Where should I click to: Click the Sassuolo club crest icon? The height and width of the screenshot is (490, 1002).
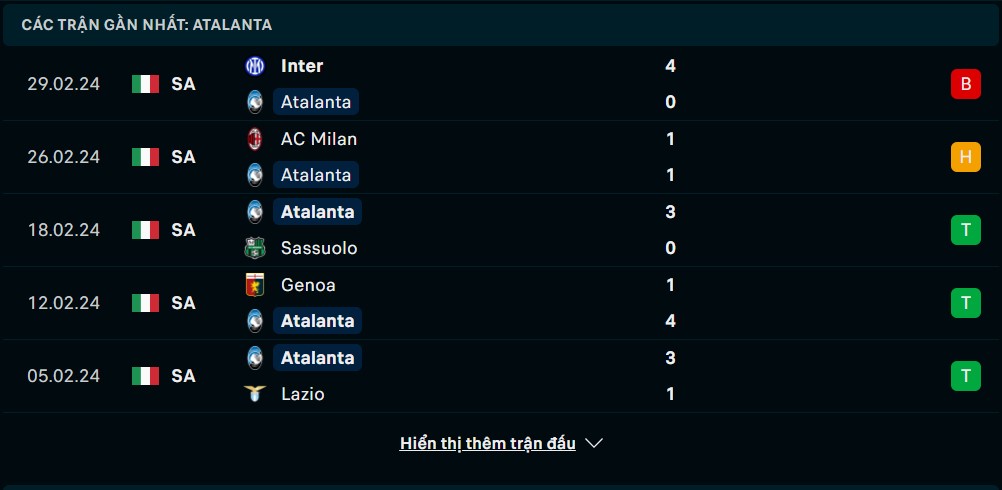[x=255, y=248]
